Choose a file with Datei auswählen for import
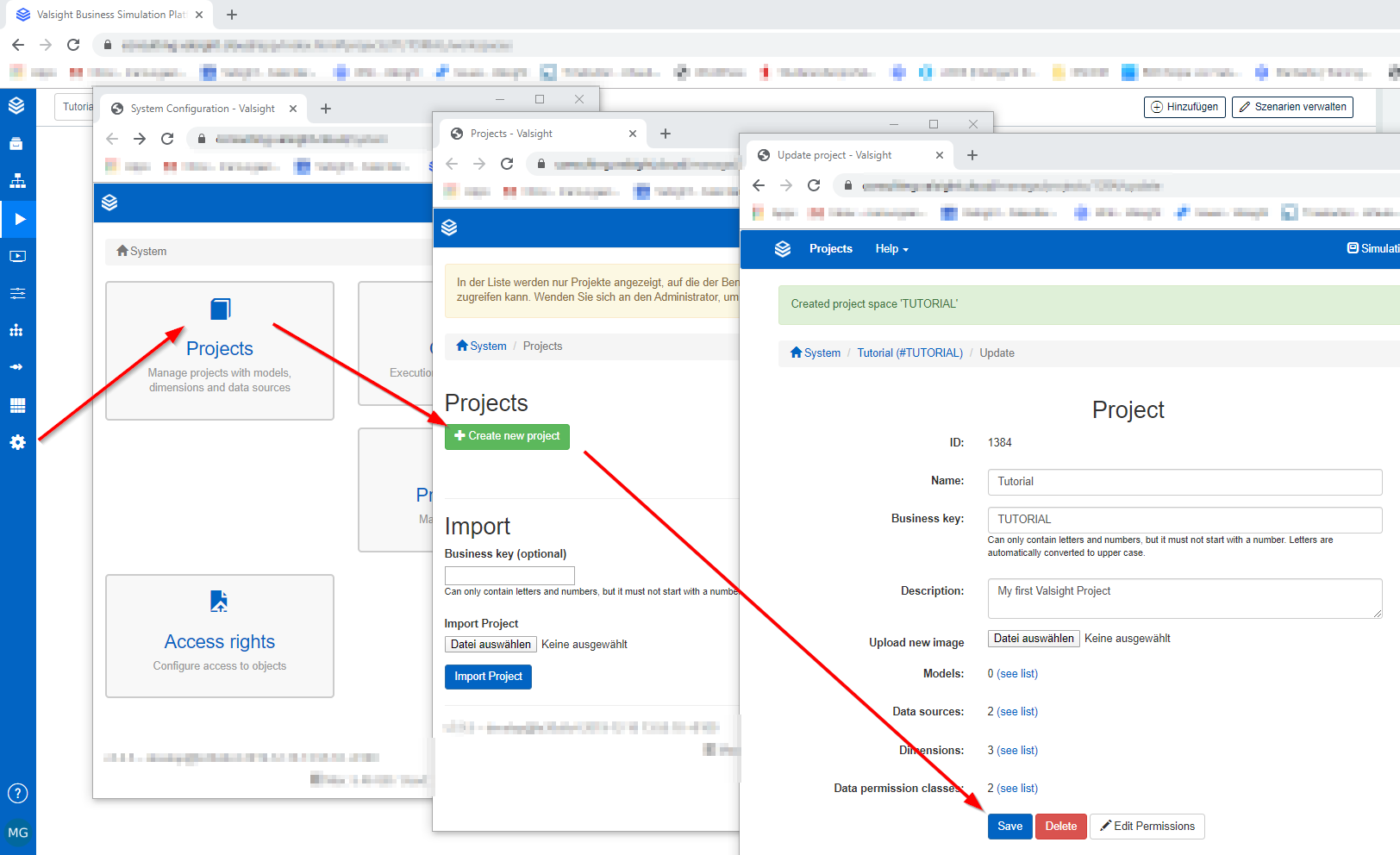Image resolution: width=1400 pixels, height=855 pixels. (490, 644)
